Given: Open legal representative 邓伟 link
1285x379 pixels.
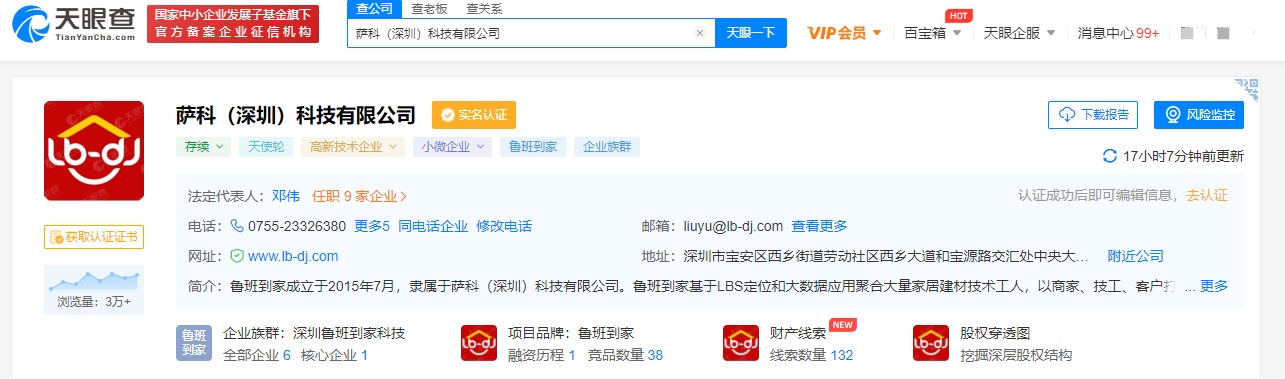Looking at the screenshot, I should point(286,196).
